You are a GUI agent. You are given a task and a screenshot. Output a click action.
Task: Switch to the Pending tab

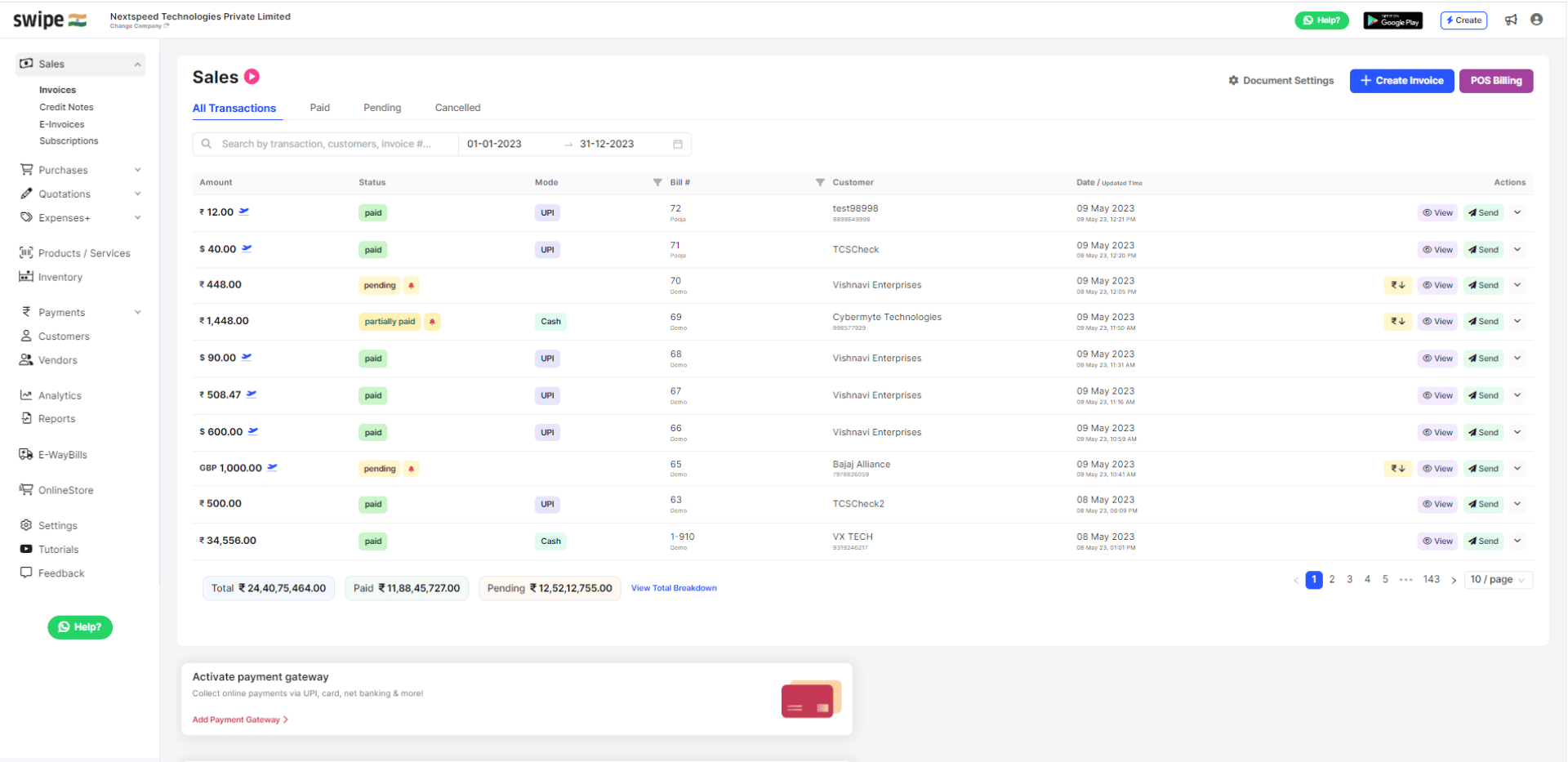pyautogui.click(x=381, y=107)
